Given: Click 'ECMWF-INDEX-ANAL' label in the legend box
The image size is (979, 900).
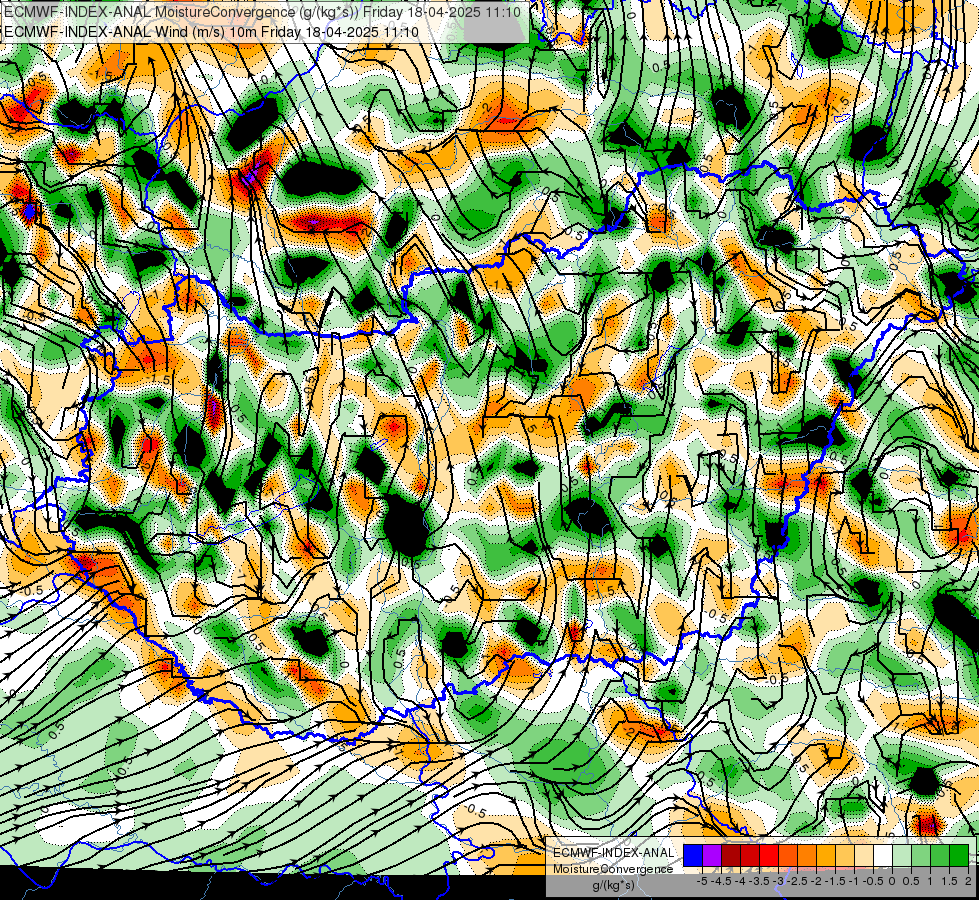Looking at the screenshot, I should [613, 853].
